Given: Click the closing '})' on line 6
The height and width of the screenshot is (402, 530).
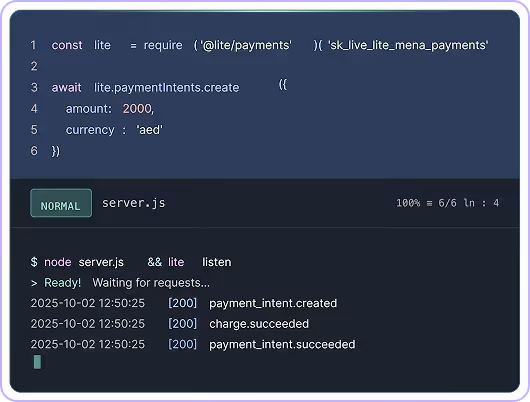Looking at the screenshot, I should coord(55,151).
